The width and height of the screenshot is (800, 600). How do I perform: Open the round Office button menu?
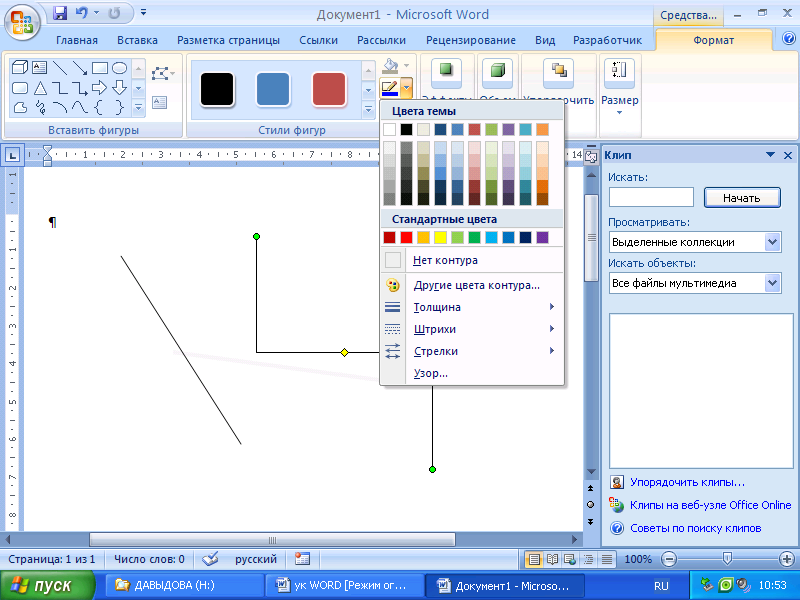tap(21, 22)
